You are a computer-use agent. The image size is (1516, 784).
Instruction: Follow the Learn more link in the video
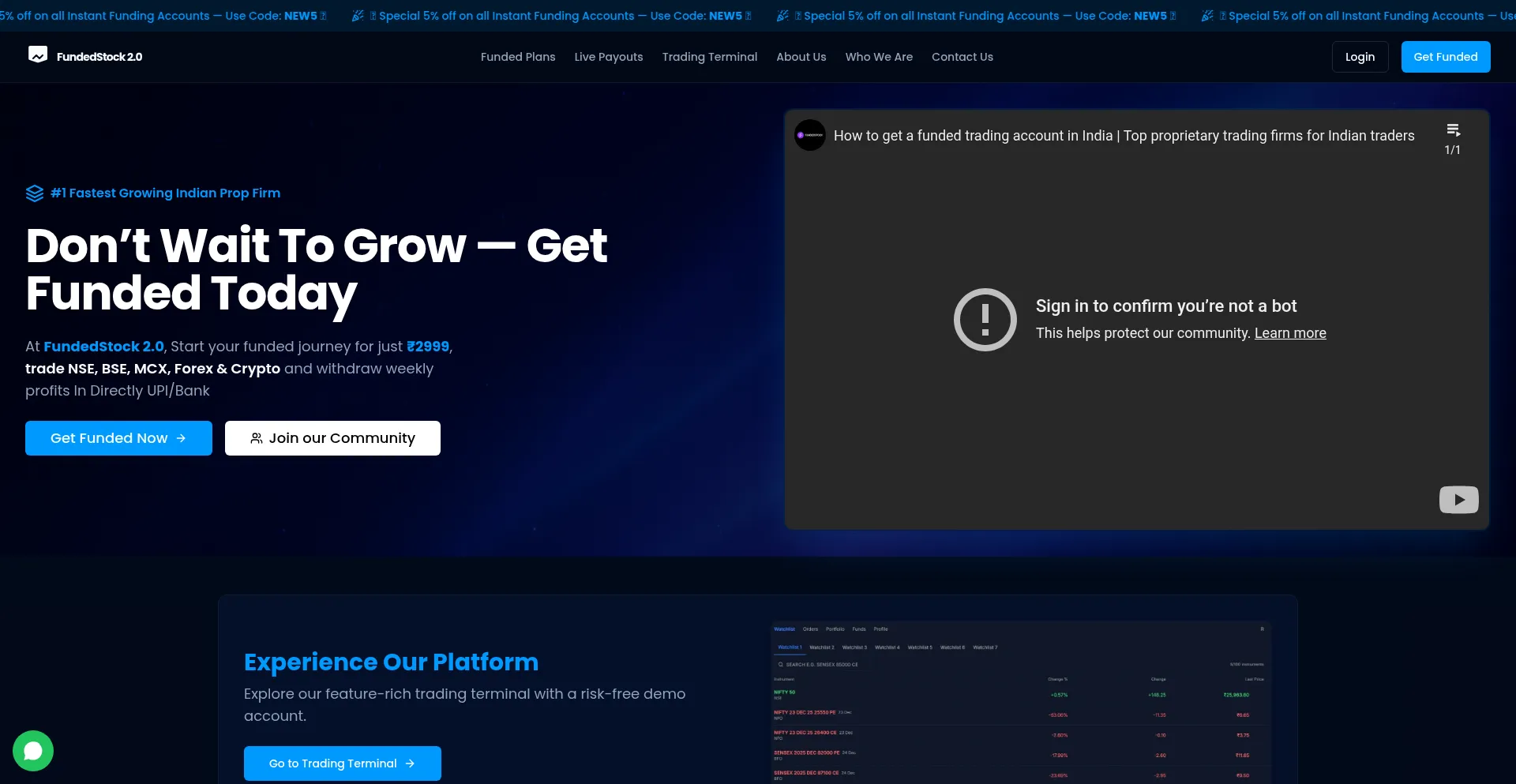point(1290,333)
